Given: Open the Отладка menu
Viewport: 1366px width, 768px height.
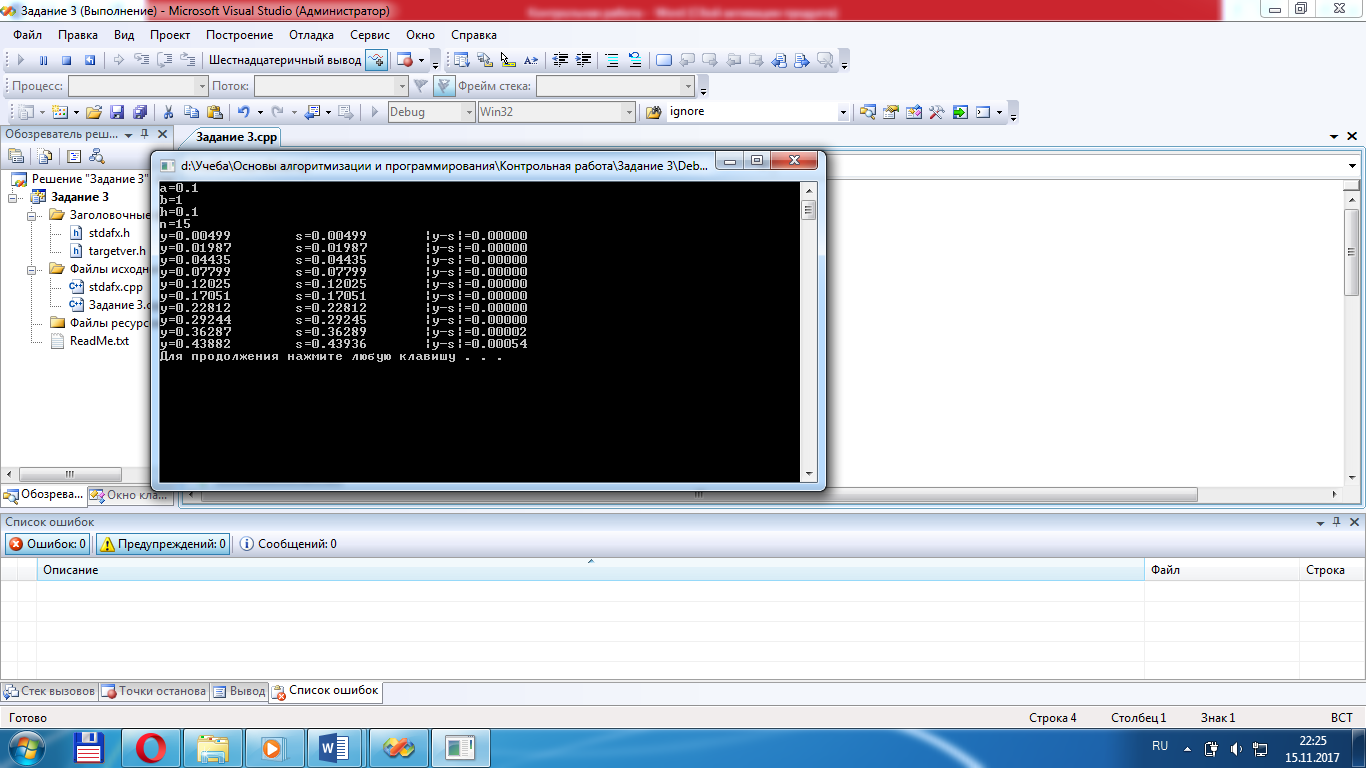Looking at the screenshot, I should pos(311,35).
